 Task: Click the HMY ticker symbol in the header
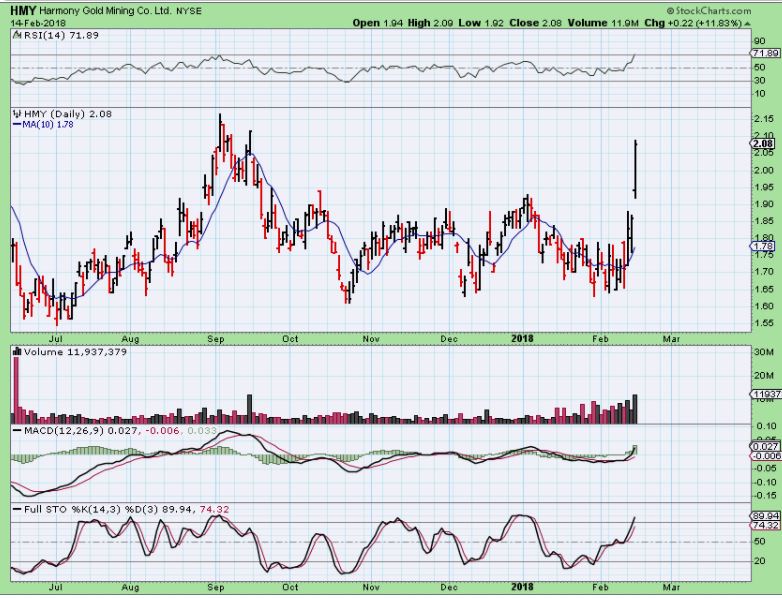(x=23, y=10)
